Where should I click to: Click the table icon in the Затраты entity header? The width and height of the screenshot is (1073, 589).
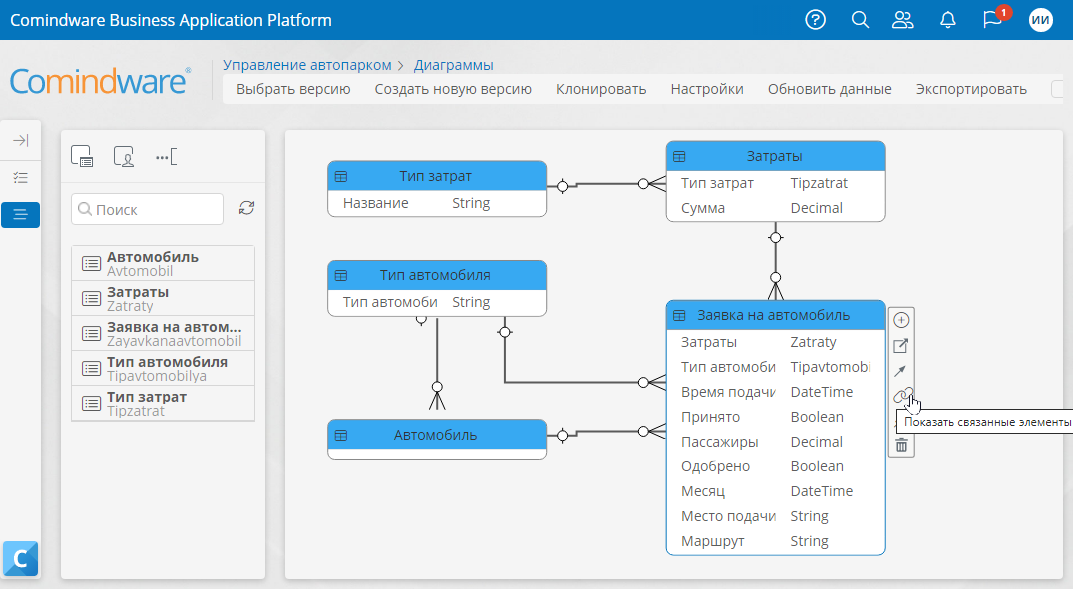(x=679, y=157)
